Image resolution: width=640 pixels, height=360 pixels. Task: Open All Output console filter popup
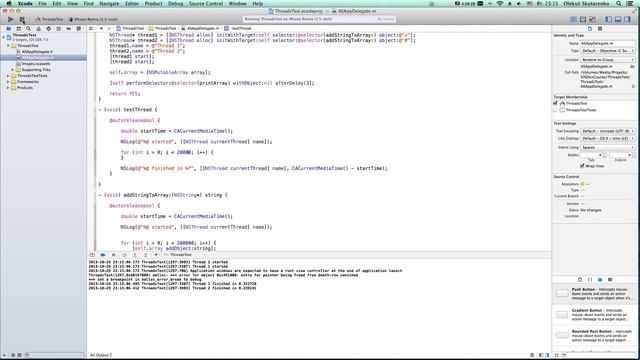tap(101, 355)
